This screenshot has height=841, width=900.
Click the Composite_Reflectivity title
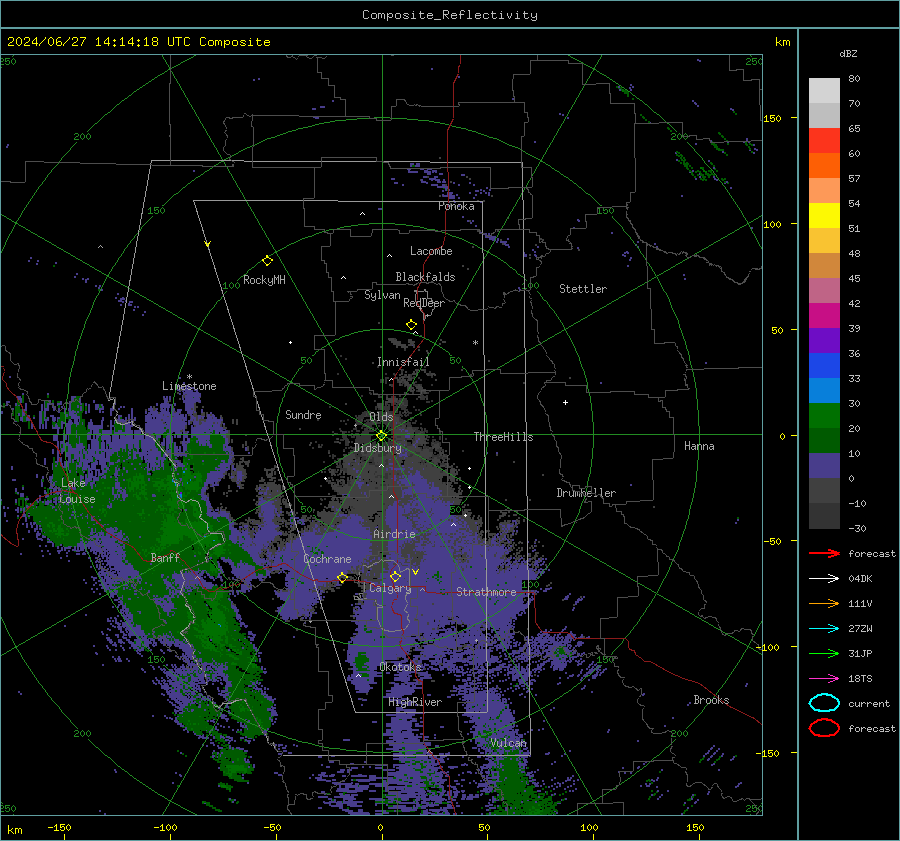click(x=450, y=15)
